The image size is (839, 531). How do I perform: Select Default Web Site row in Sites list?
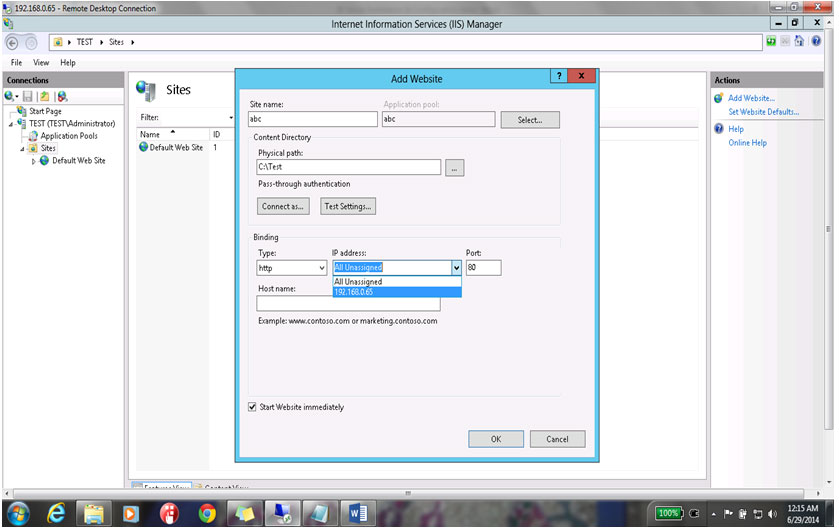click(177, 148)
